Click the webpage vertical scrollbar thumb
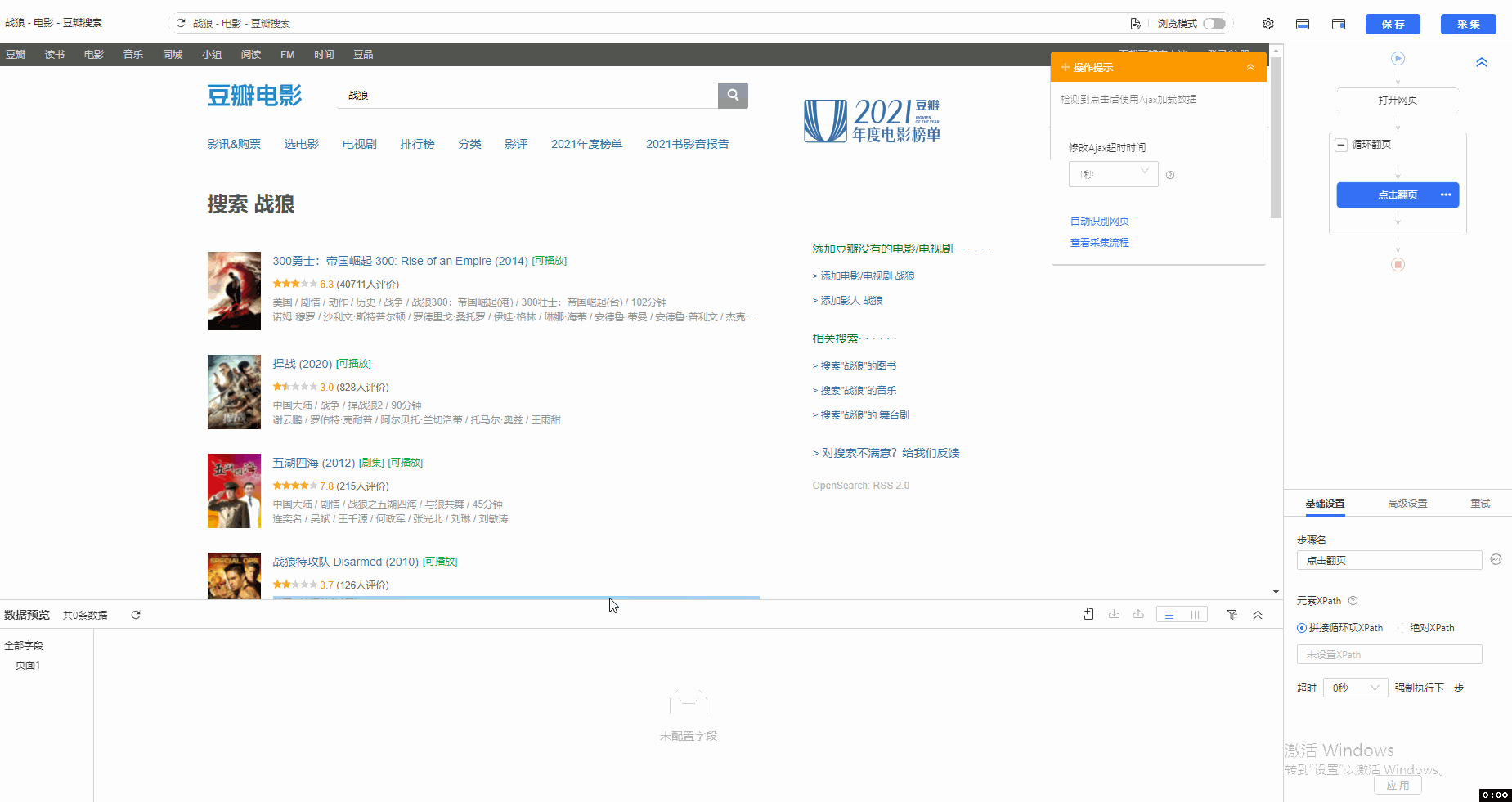Viewport: 1512px width, 802px height. (1276, 137)
